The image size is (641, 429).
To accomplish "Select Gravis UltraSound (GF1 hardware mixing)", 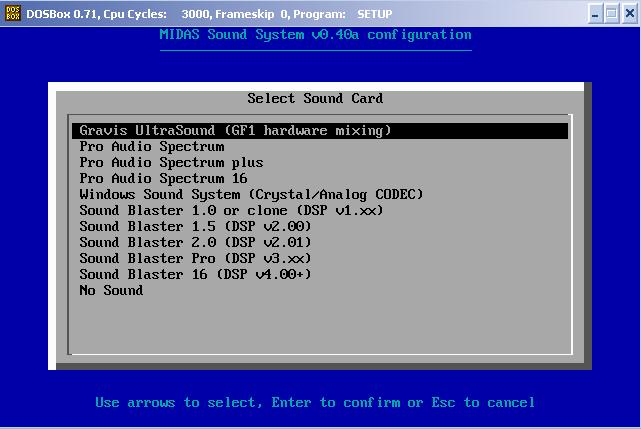I will point(235,131).
